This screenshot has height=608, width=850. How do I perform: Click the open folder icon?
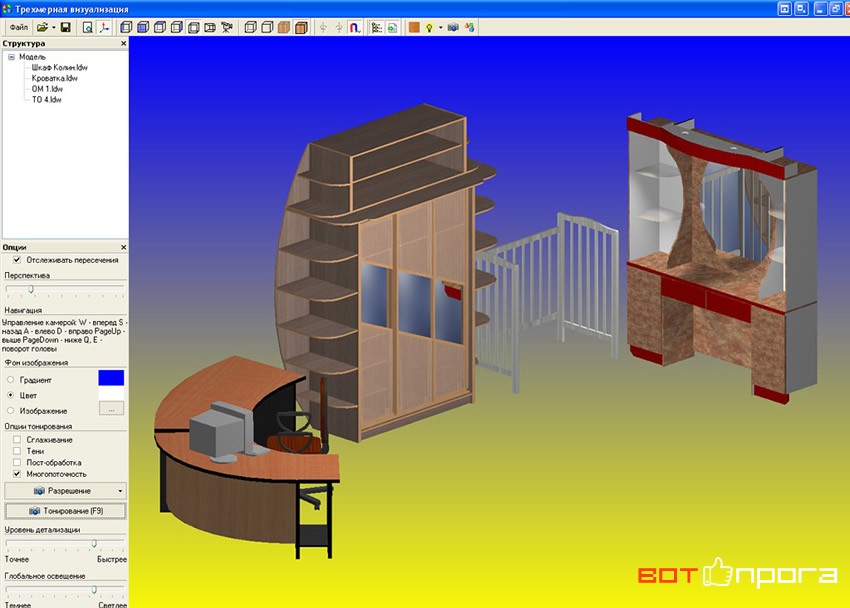pyautogui.click(x=42, y=27)
